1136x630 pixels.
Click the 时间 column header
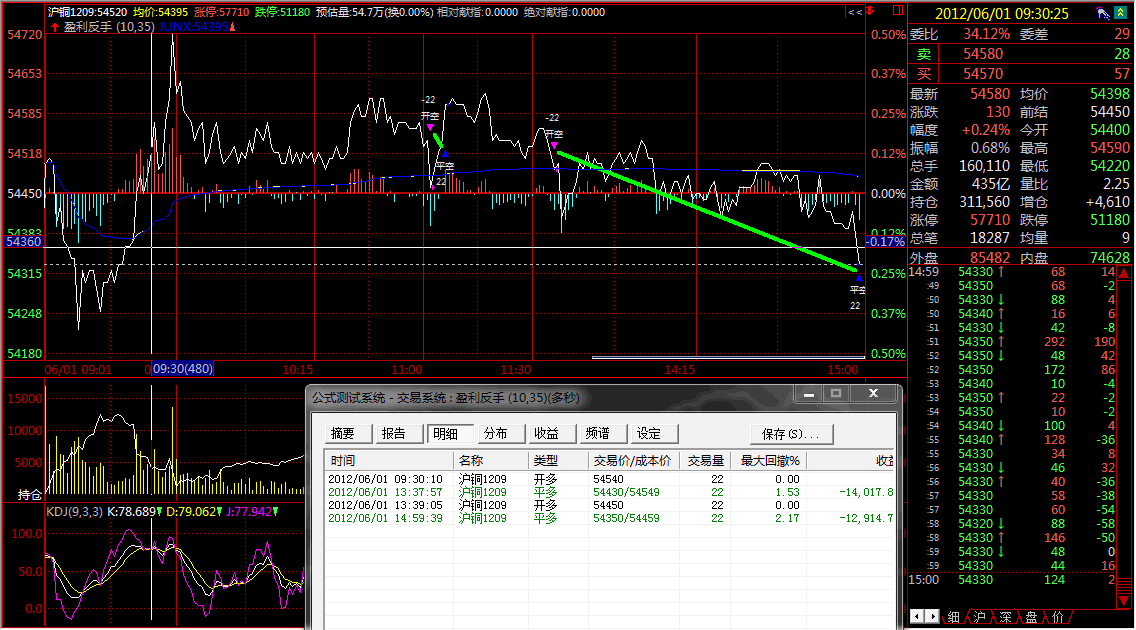click(x=389, y=461)
